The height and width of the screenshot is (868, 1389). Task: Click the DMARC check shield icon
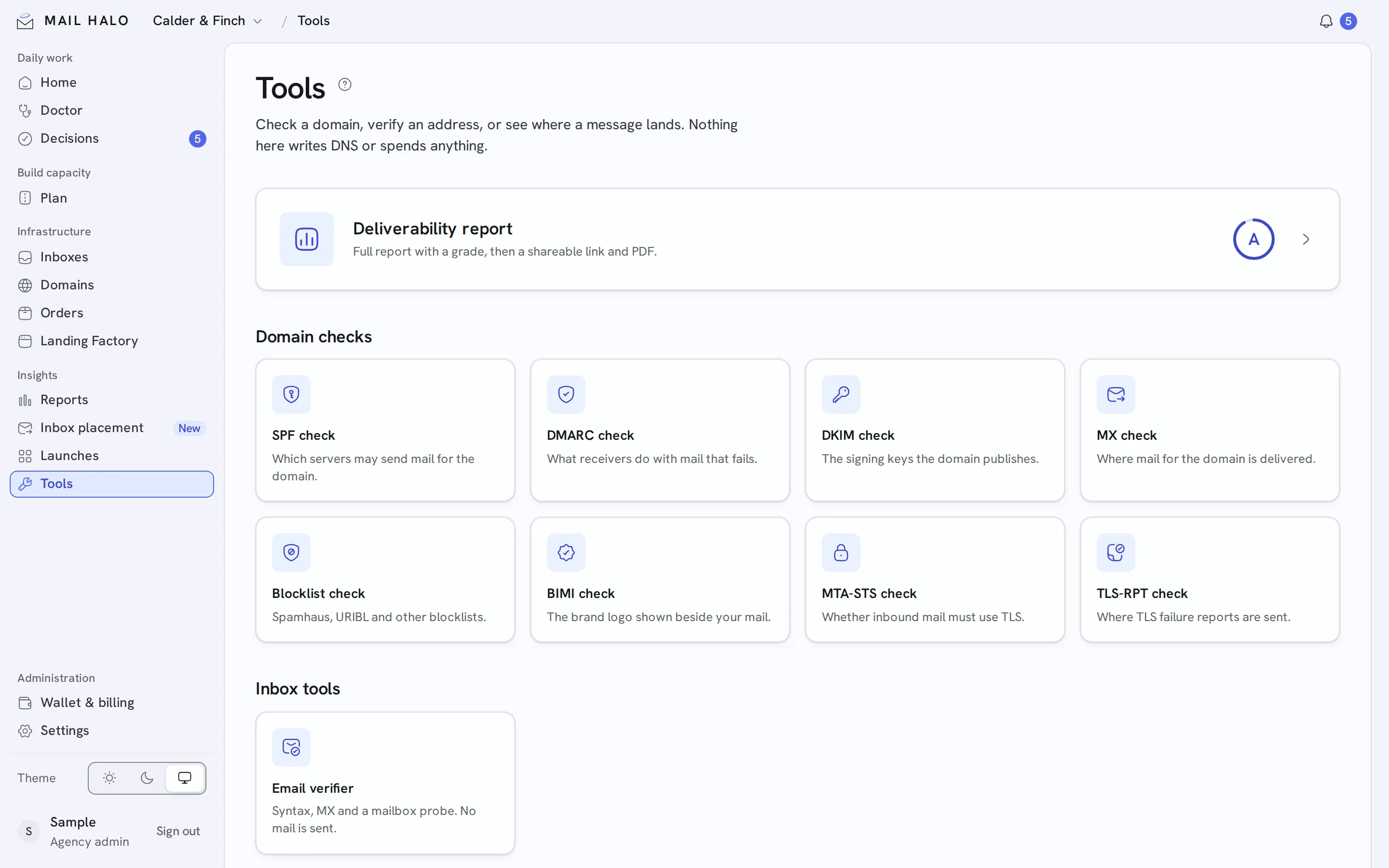tap(566, 394)
